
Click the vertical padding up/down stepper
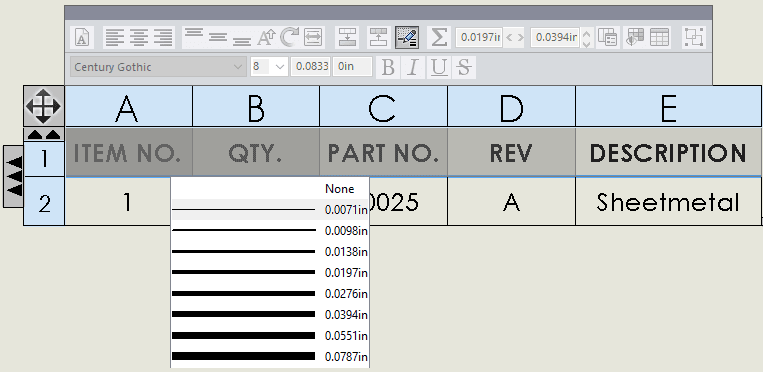pos(586,37)
